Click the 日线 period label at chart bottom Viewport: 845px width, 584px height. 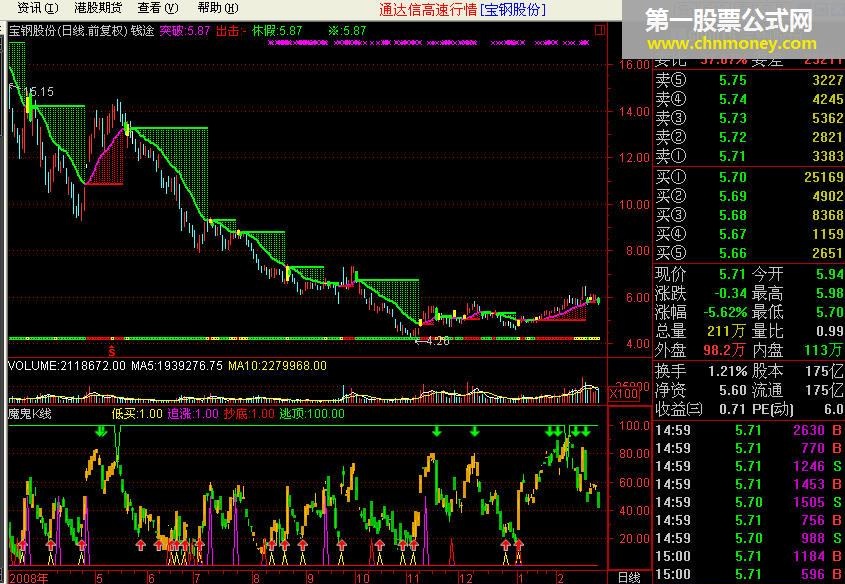(x=628, y=578)
